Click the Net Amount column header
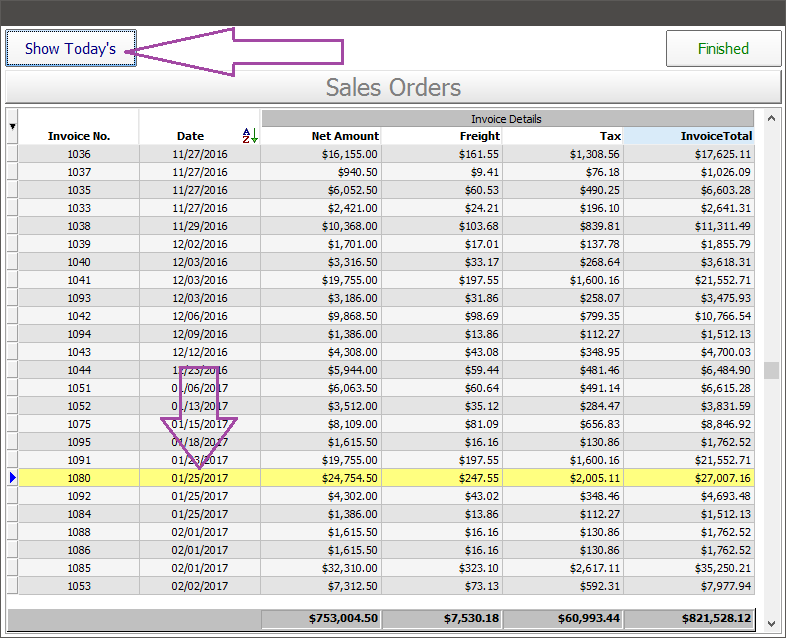786x638 pixels. [x=321, y=136]
